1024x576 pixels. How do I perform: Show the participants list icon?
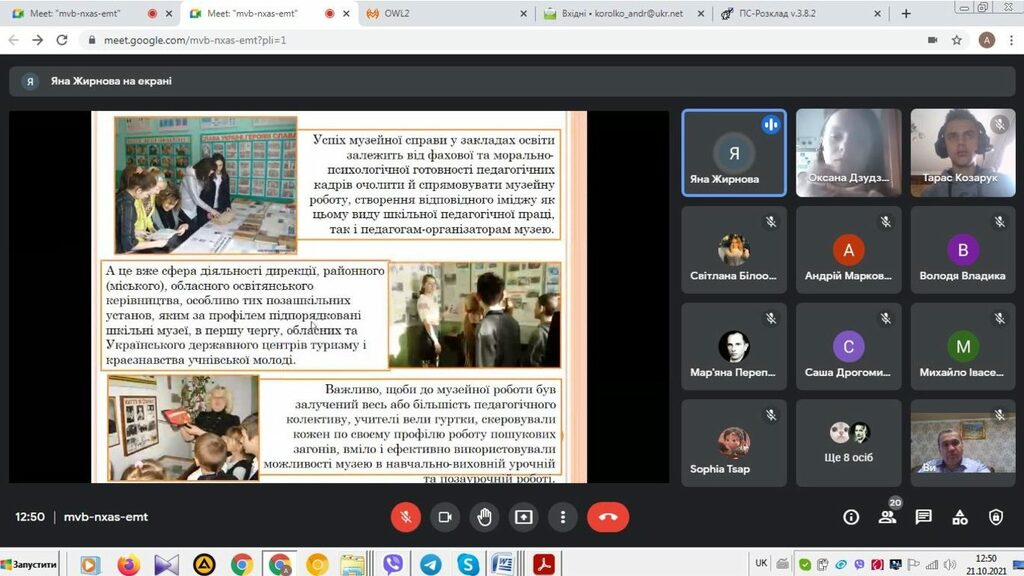pos(887,517)
